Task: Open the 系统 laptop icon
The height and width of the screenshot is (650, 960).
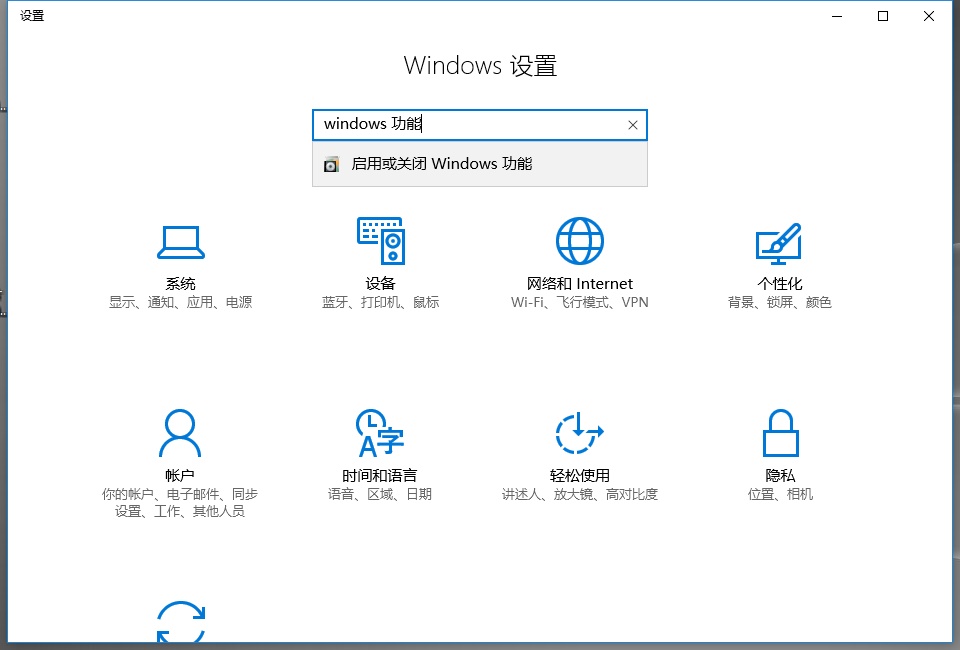Action: (x=181, y=242)
